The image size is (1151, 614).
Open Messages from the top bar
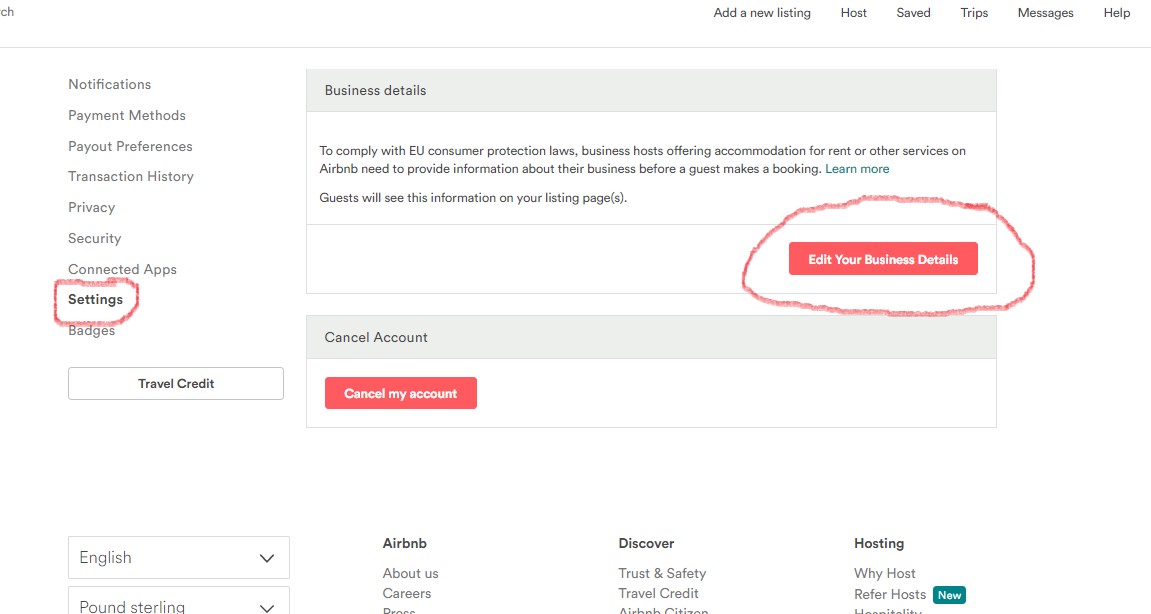pyautogui.click(x=1045, y=13)
